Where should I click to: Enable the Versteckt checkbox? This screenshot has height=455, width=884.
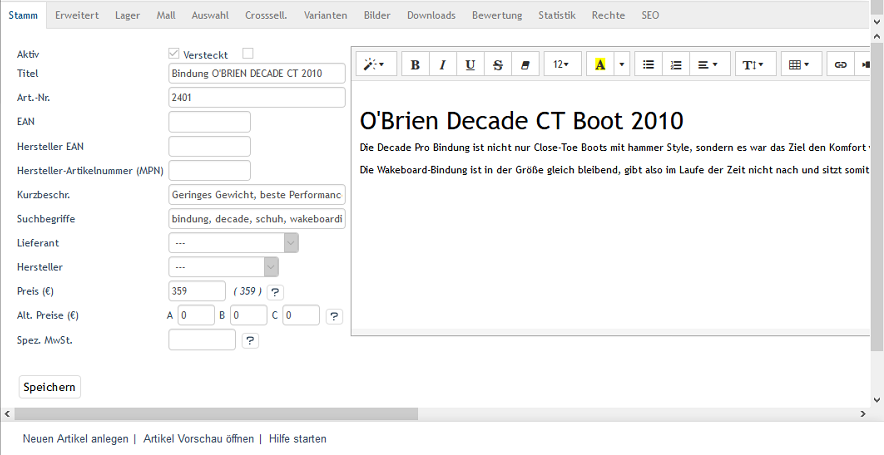tap(248, 54)
